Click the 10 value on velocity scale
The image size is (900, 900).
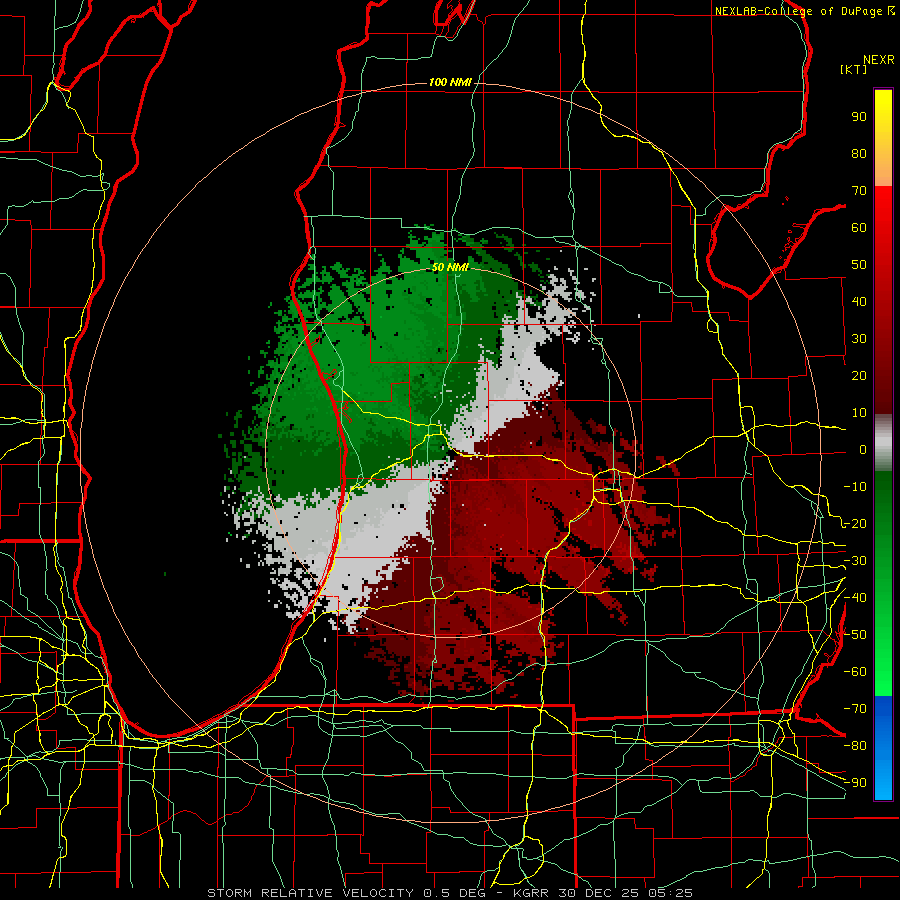(x=859, y=413)
